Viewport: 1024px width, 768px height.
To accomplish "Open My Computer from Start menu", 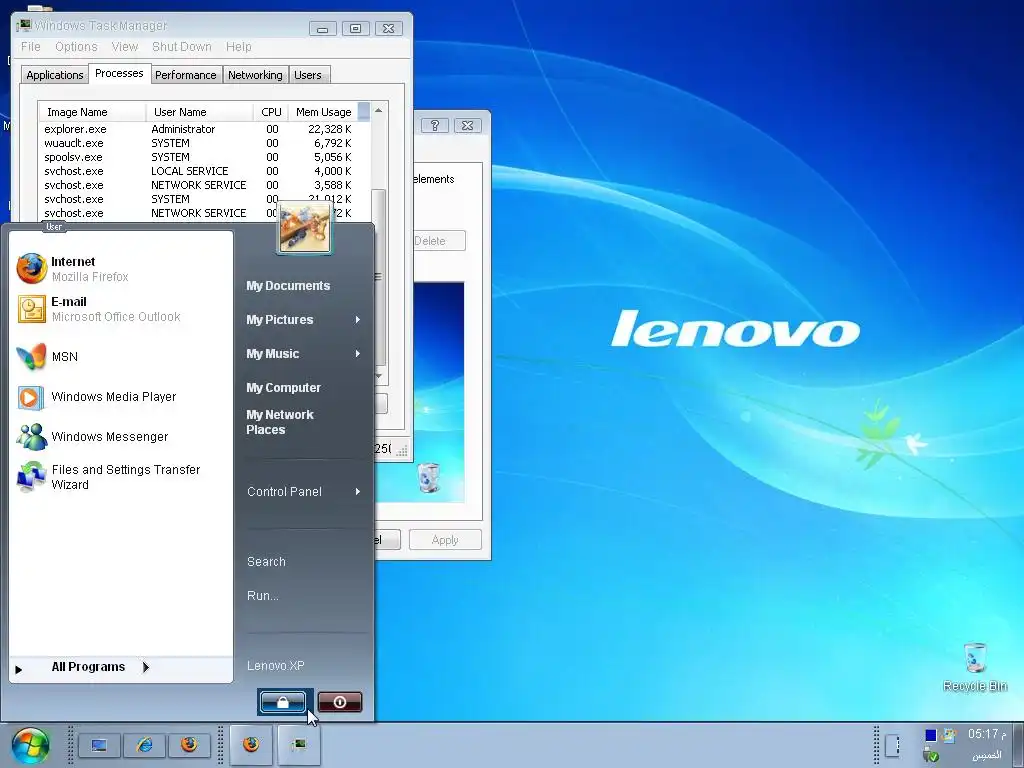I will tap(283, 387).
